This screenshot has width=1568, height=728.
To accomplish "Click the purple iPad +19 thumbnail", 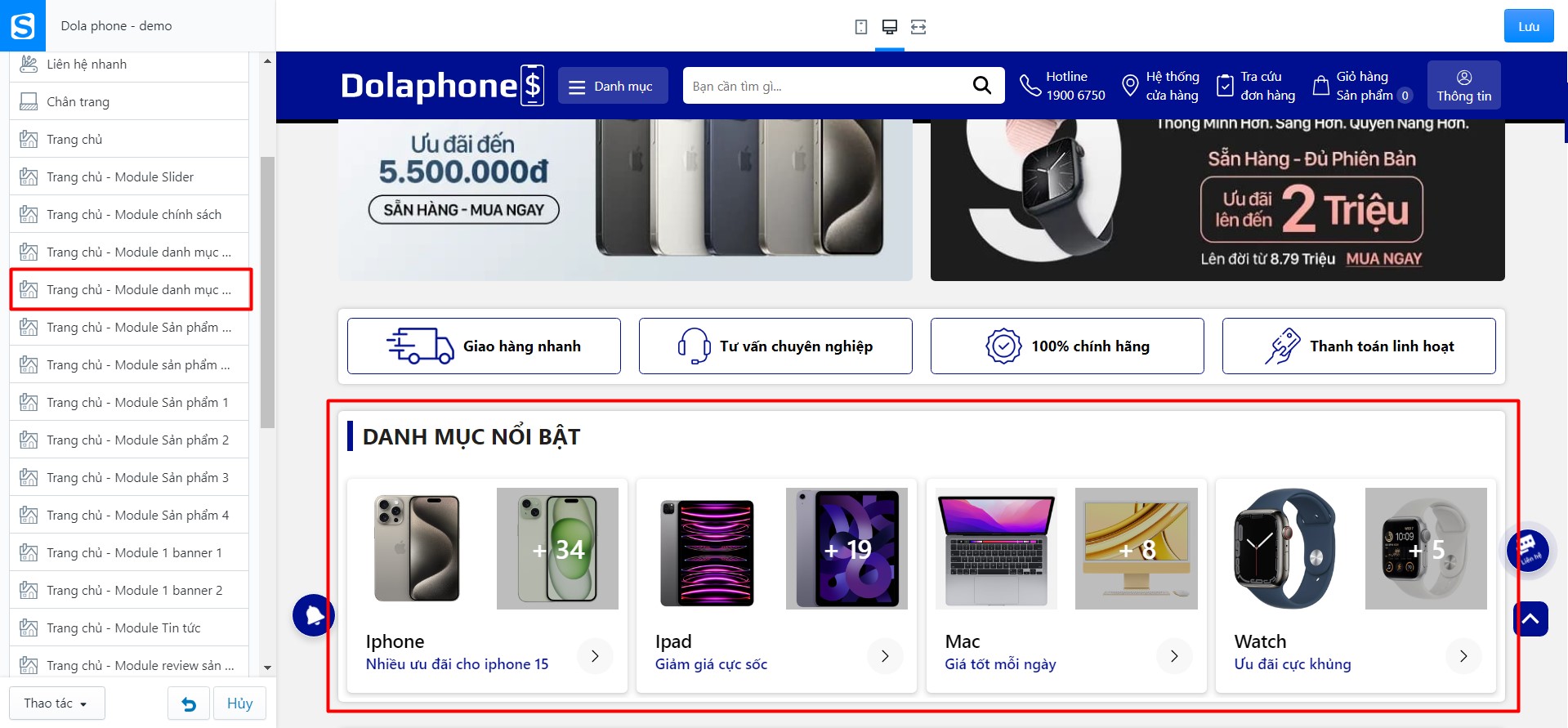I will pyautogui.click(x=847, y=548).
